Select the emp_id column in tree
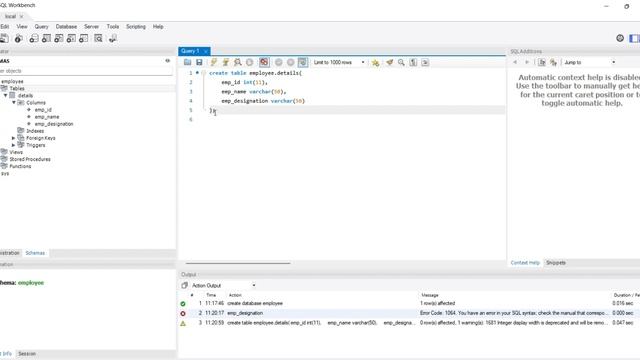 pos(43,110)
